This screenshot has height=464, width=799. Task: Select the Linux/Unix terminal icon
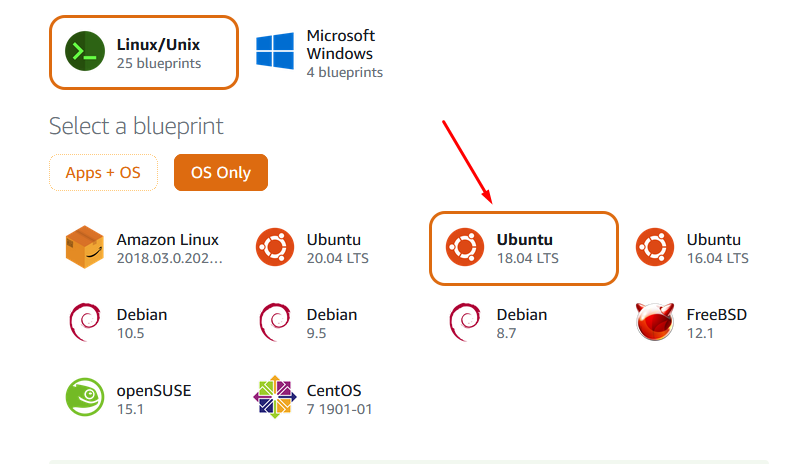(x=85, y=51)
